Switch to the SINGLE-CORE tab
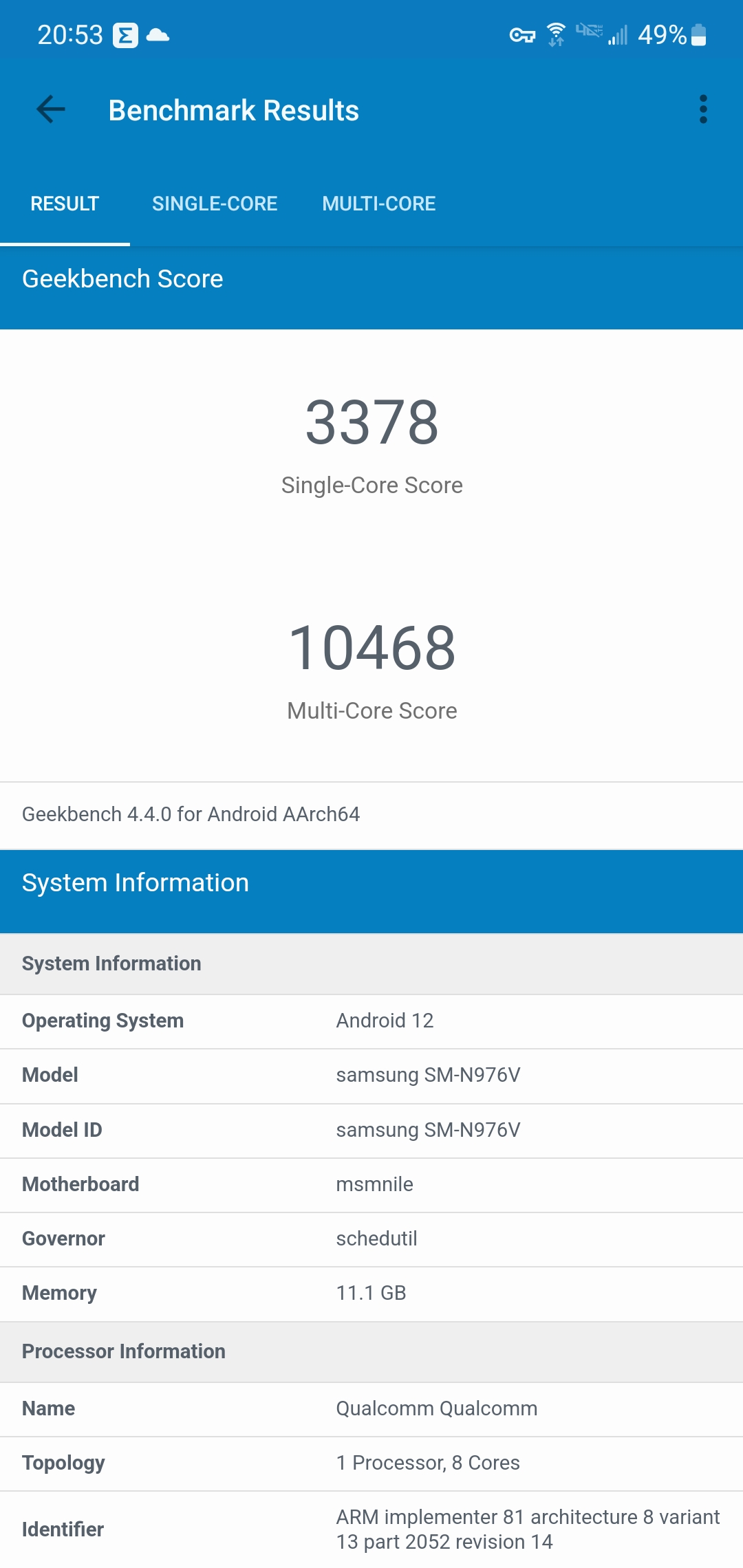Screen dimensions: 743x1568 pos(215,204)
